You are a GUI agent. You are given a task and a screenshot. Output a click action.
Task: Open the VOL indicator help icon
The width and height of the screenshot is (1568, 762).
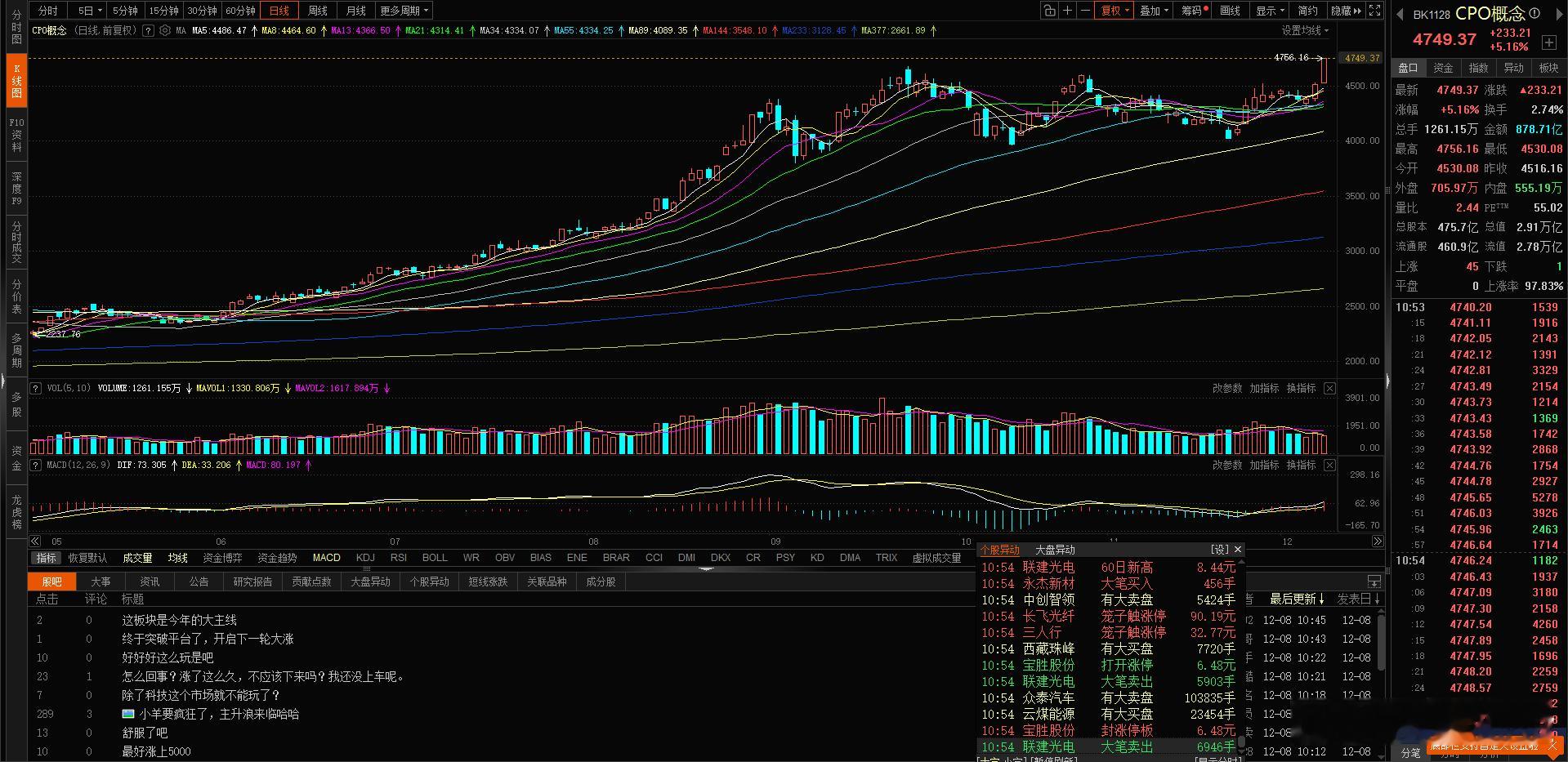(x=36, y=388)
